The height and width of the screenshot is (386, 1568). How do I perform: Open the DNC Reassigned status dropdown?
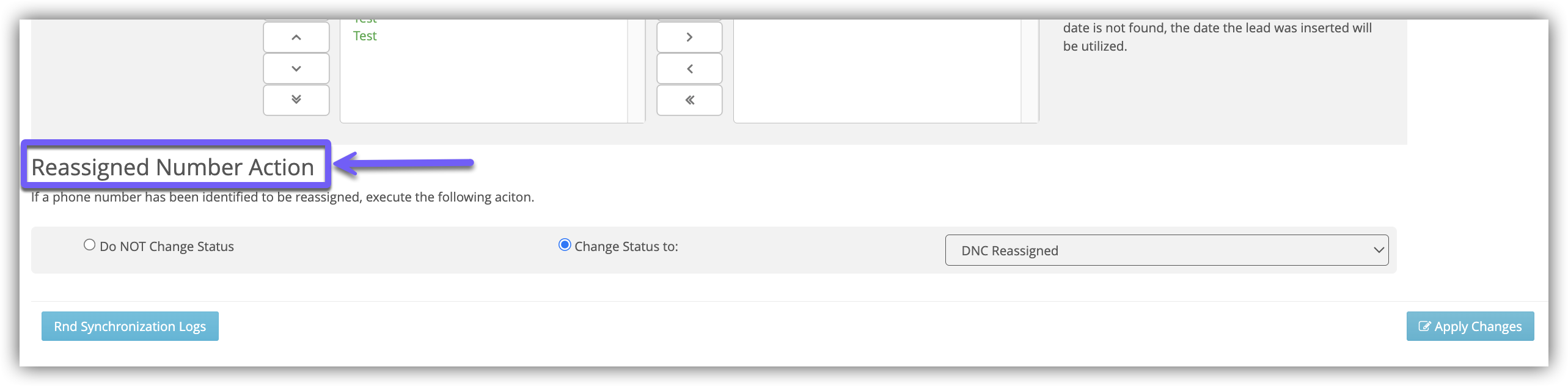1167,250
